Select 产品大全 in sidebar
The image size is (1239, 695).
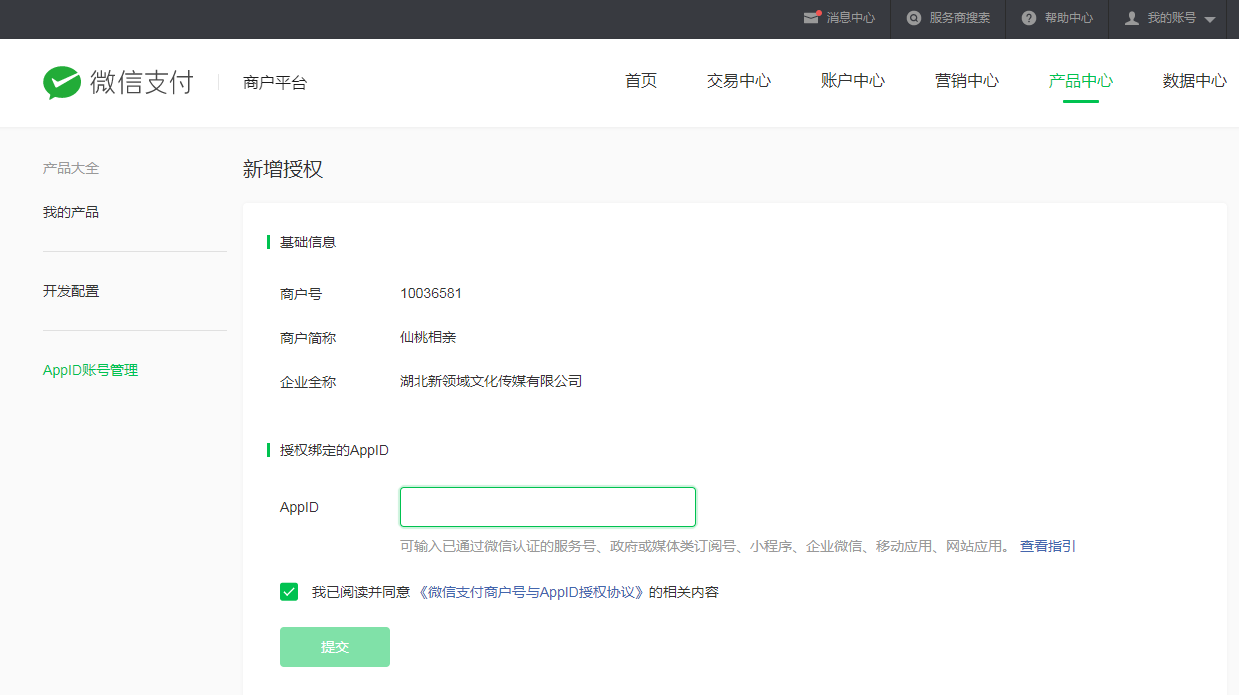point(71,168)
